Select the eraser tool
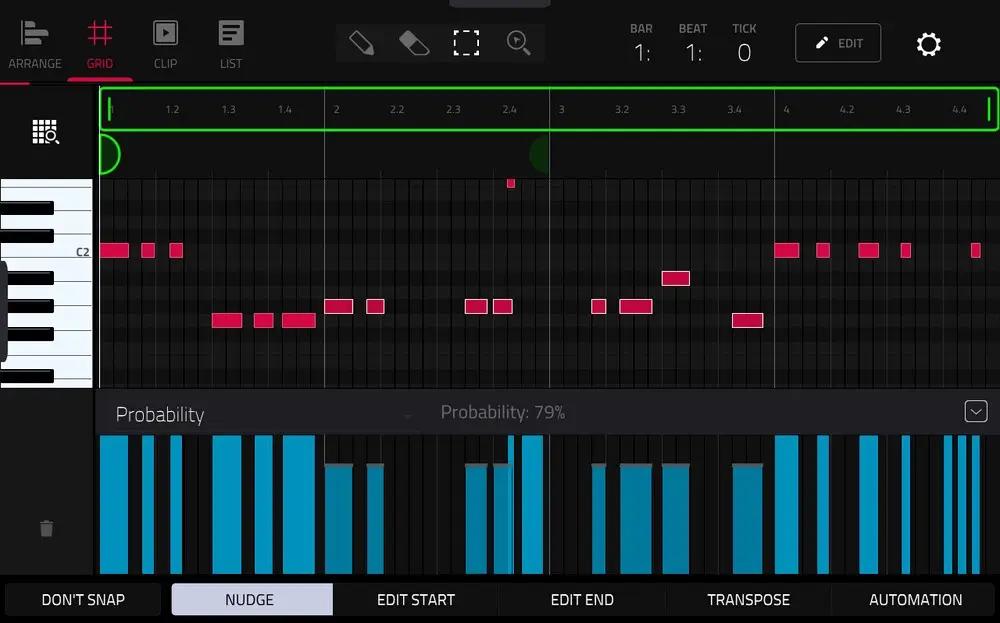This screenshot has width=1000, height=623. click(x=413, y=43)
